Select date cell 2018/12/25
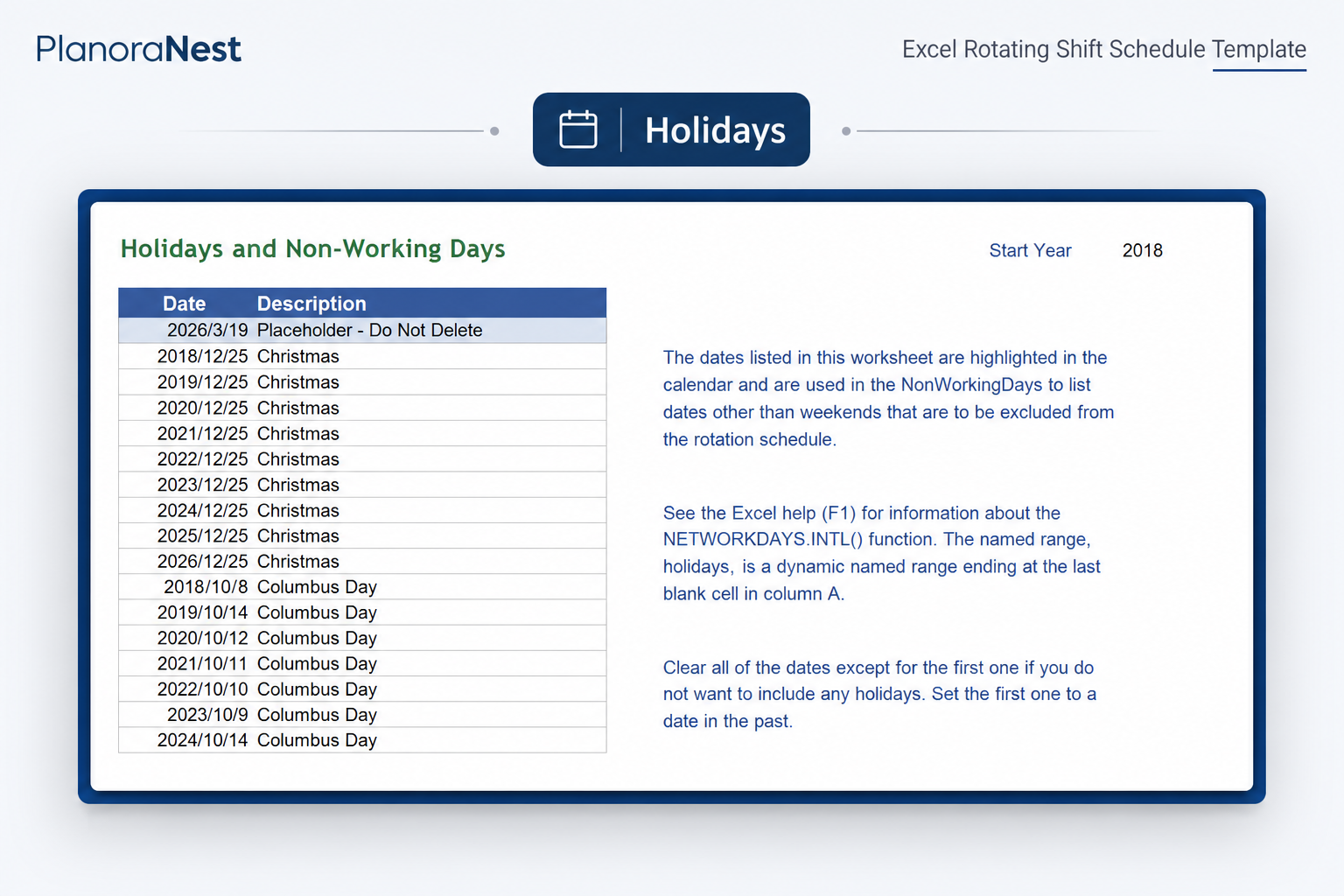Screen dimensions: 1344x896 (x=203, y=356)
